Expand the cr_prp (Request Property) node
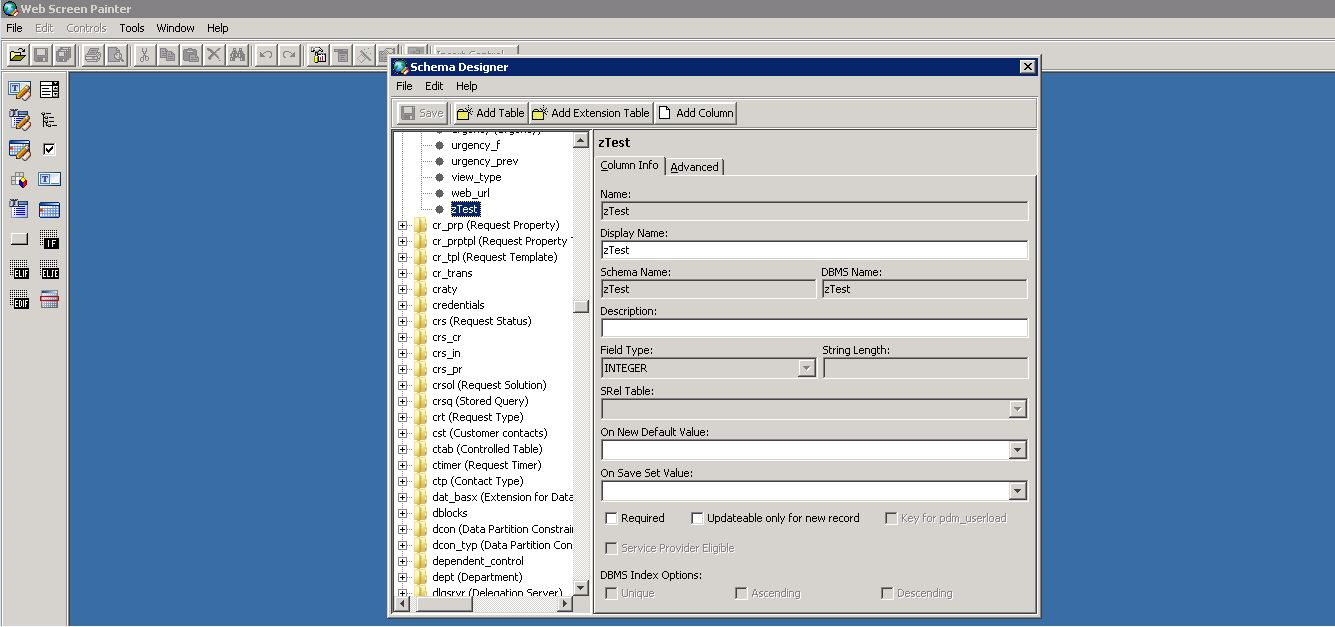Screen dimensions: 1335x627 (x=403, y=225)
